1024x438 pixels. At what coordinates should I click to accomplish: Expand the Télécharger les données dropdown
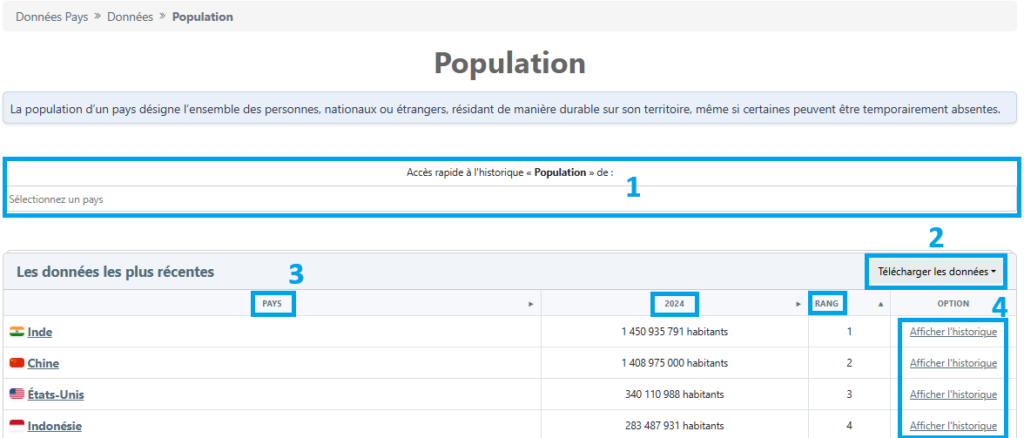pos(935,272)
